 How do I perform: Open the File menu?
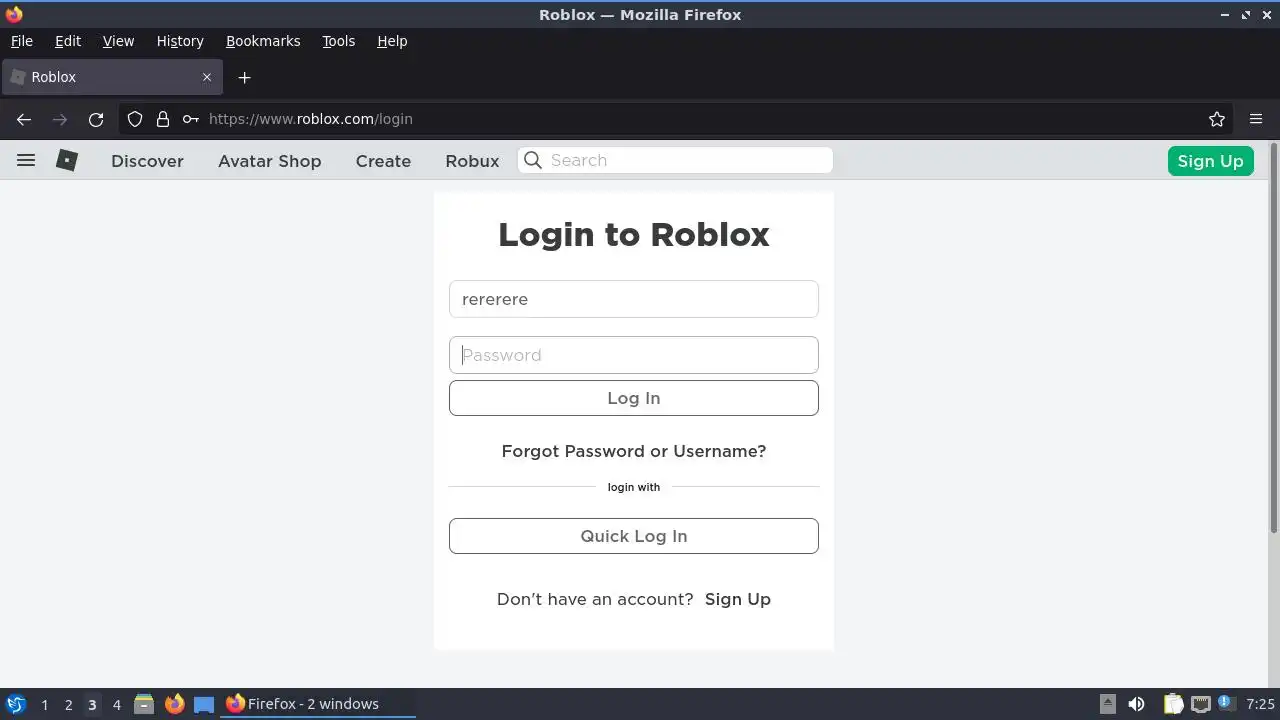[21, 41]
